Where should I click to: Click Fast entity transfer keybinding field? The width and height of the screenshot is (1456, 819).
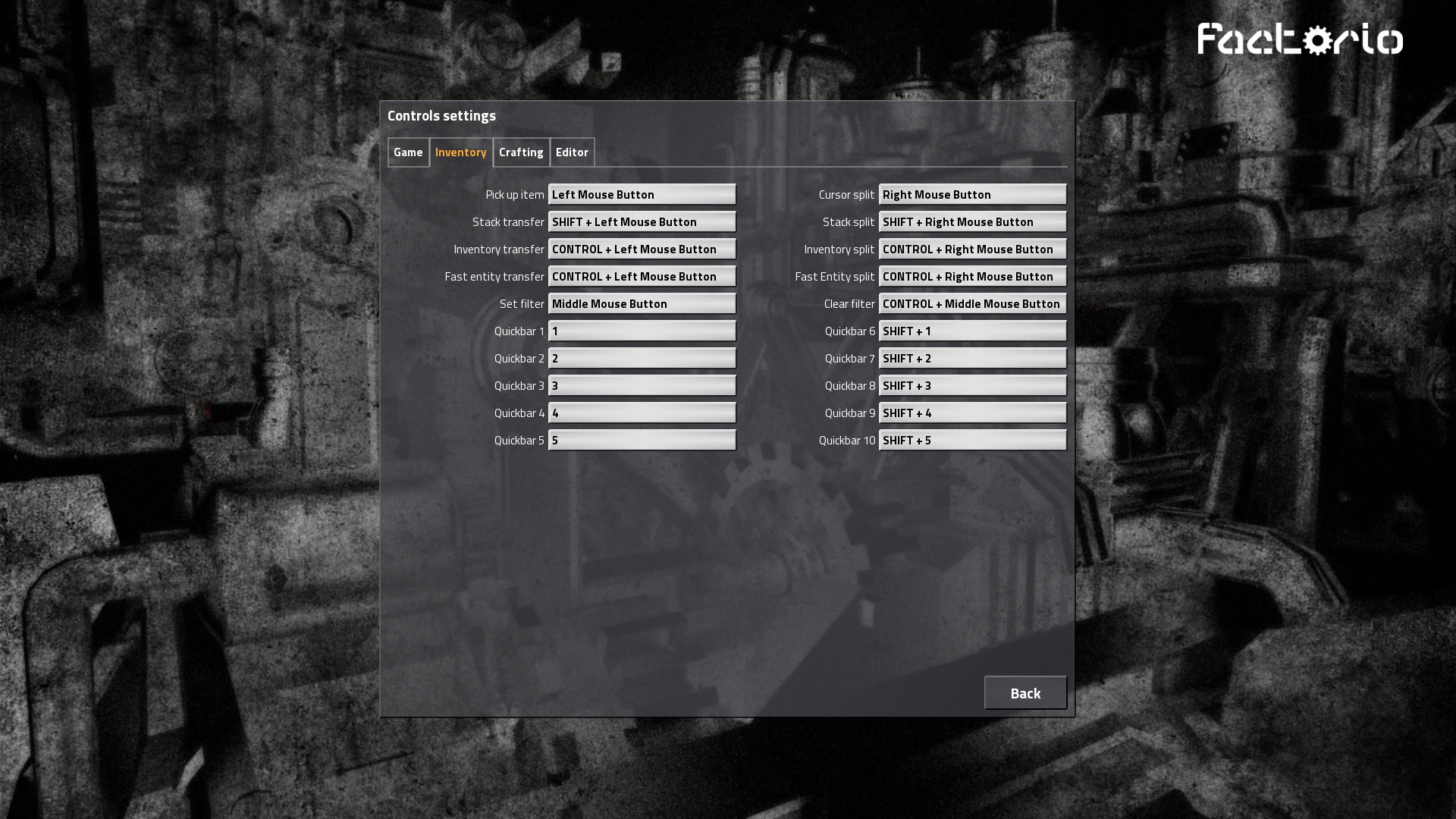pos(642,276)
